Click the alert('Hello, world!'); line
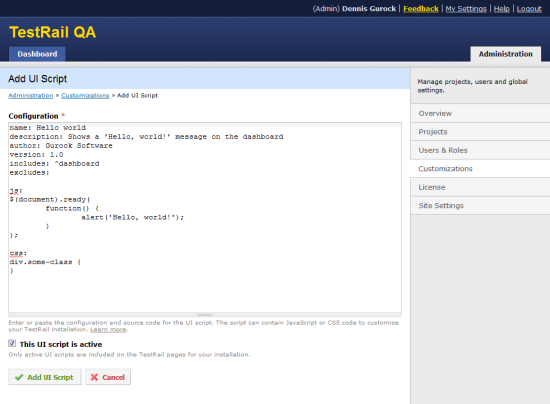 133,217
